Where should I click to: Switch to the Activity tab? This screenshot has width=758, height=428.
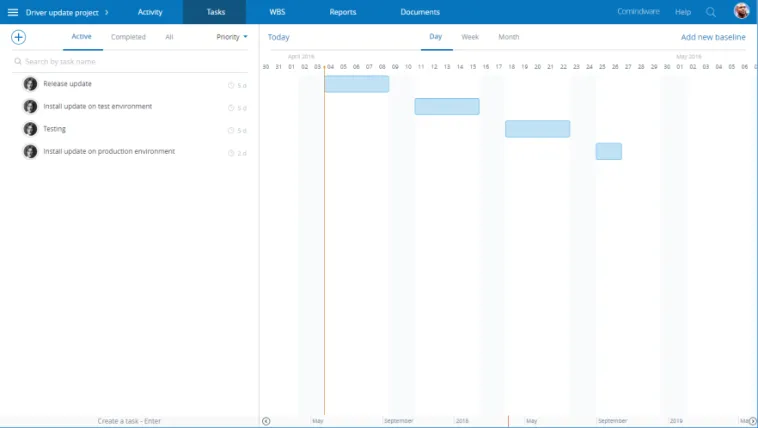[x=150, y=12]
